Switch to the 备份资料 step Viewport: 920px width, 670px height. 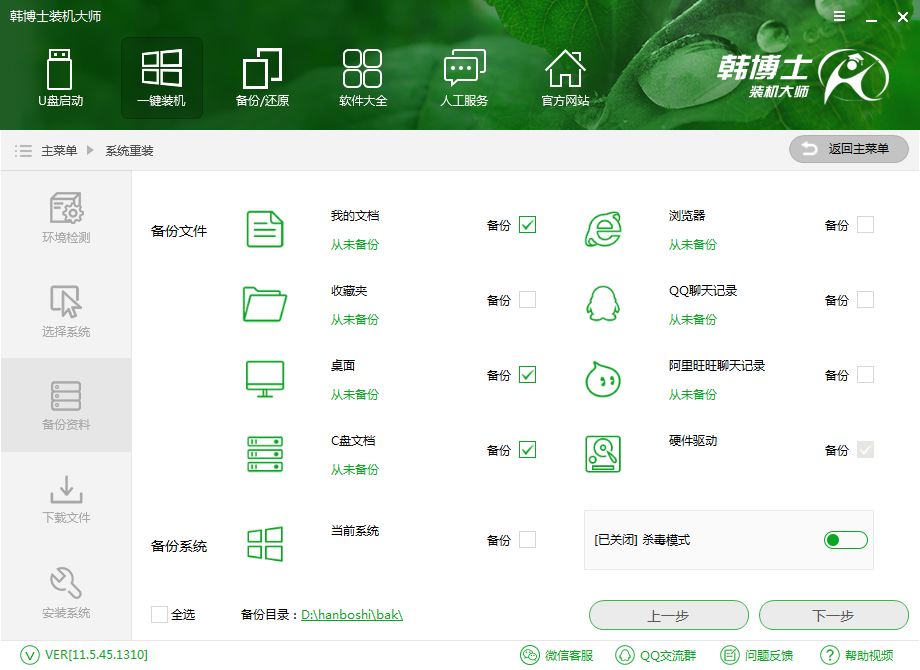[x=66, y=405]
